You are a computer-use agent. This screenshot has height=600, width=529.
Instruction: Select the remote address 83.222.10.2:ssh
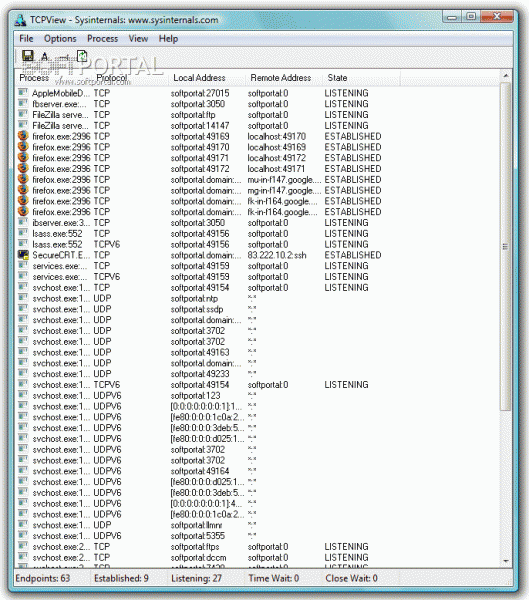click(x=277, y=255)
